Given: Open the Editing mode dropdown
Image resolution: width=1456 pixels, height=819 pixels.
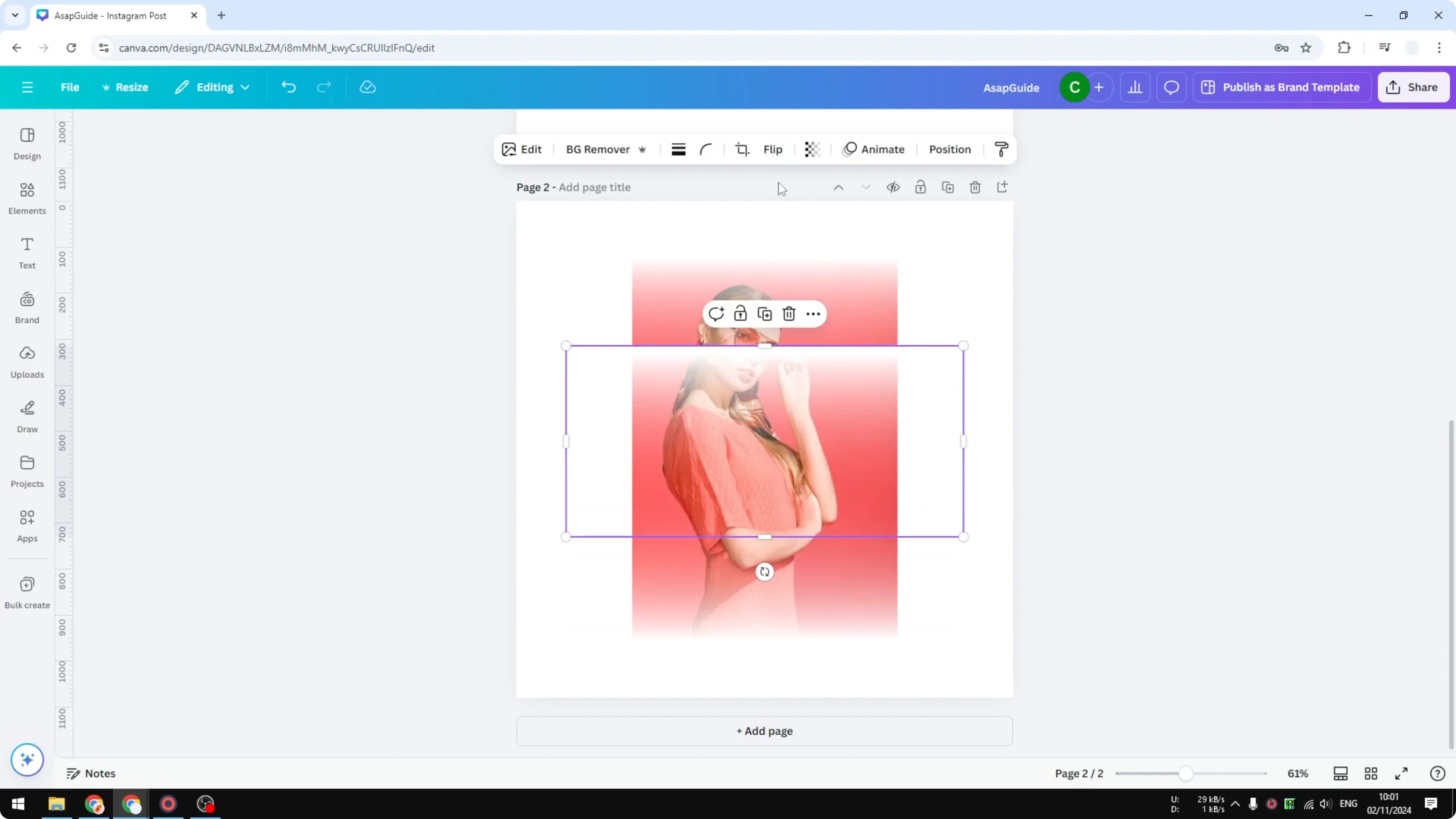Looking at the screenshot, I should 212,87.
